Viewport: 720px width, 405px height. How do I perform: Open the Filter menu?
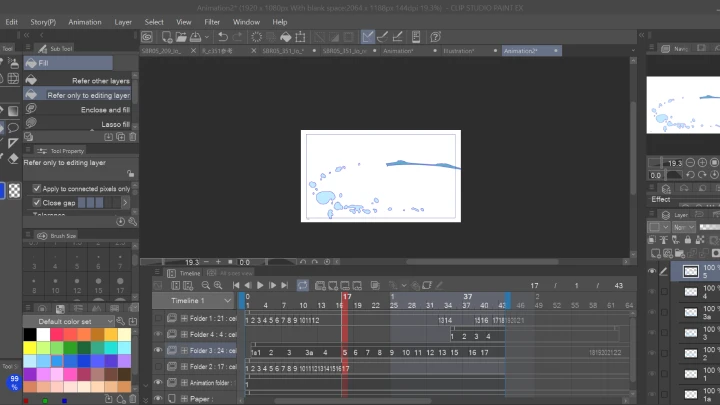point(212,22)
